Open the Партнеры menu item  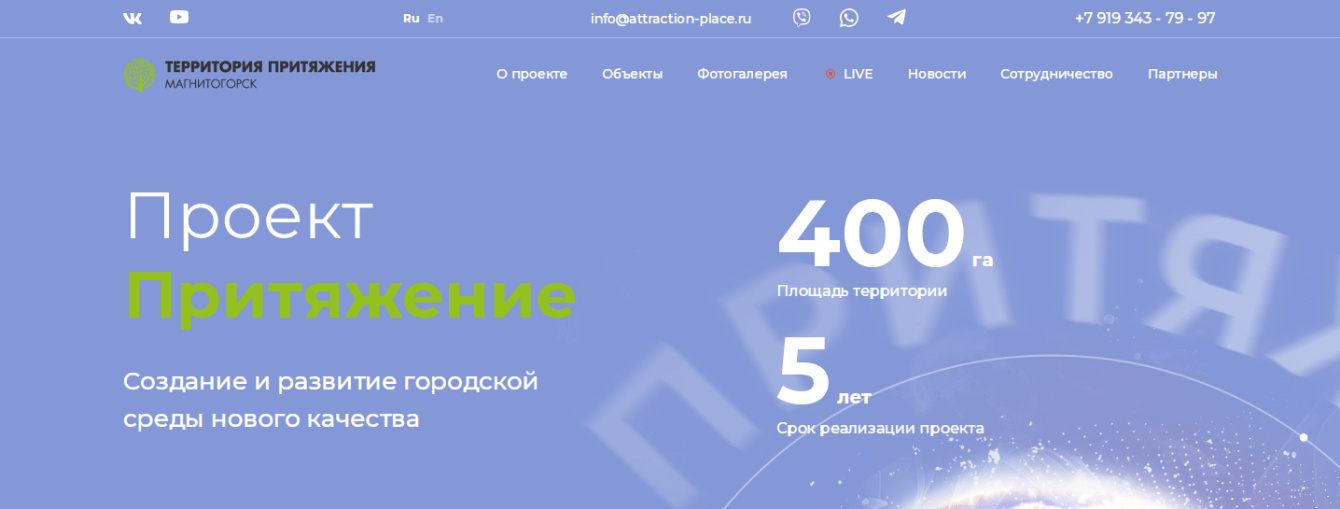1183,74
